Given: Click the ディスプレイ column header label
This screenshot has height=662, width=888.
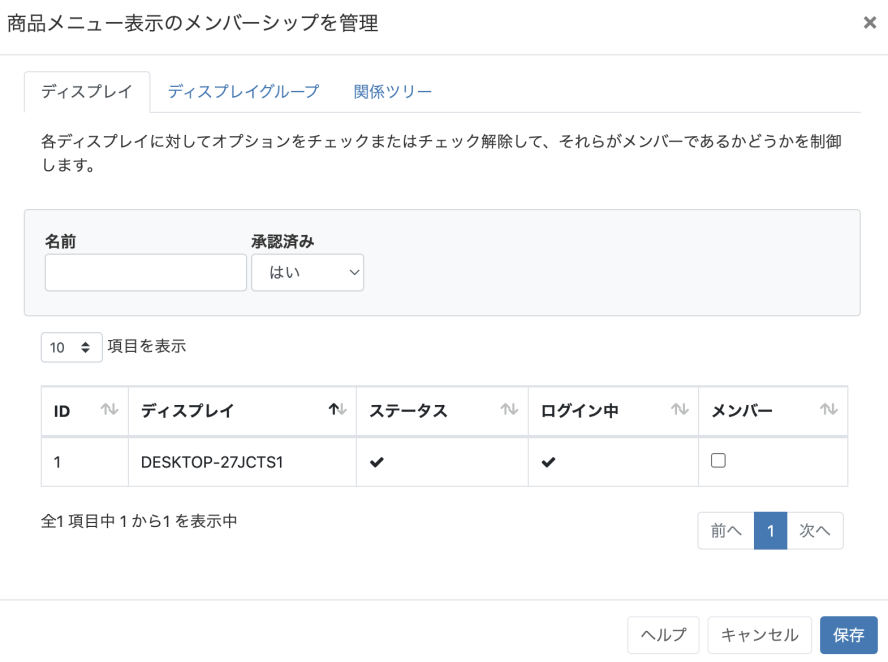Looking at the screenshot, I should pyautogui.click(x=187, y=411).
